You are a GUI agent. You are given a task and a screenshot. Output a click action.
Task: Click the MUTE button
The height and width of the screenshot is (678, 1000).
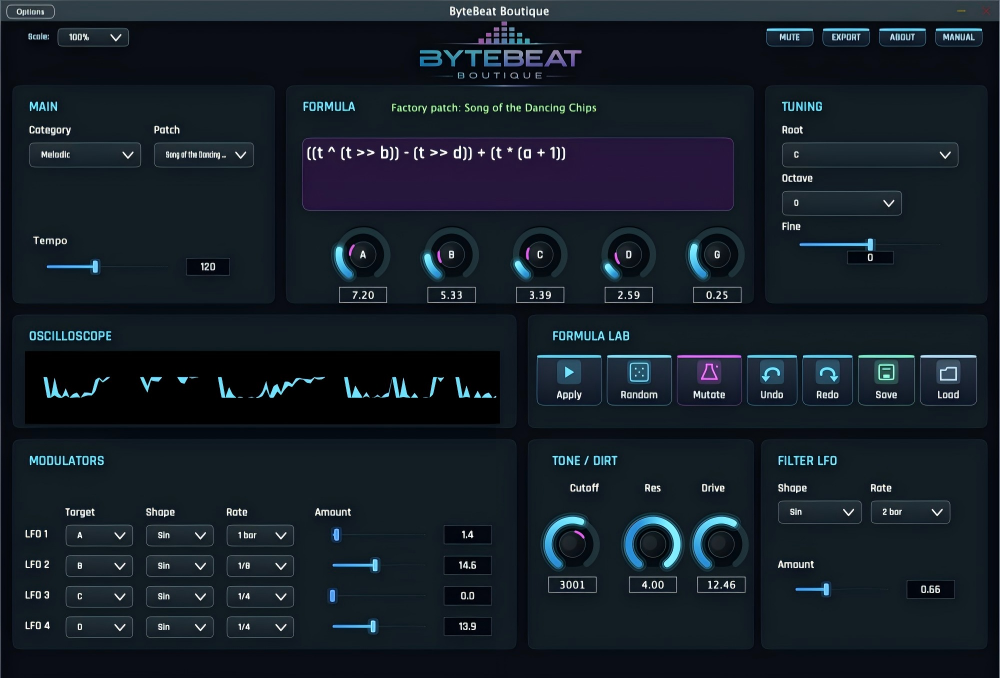[790, 37]
